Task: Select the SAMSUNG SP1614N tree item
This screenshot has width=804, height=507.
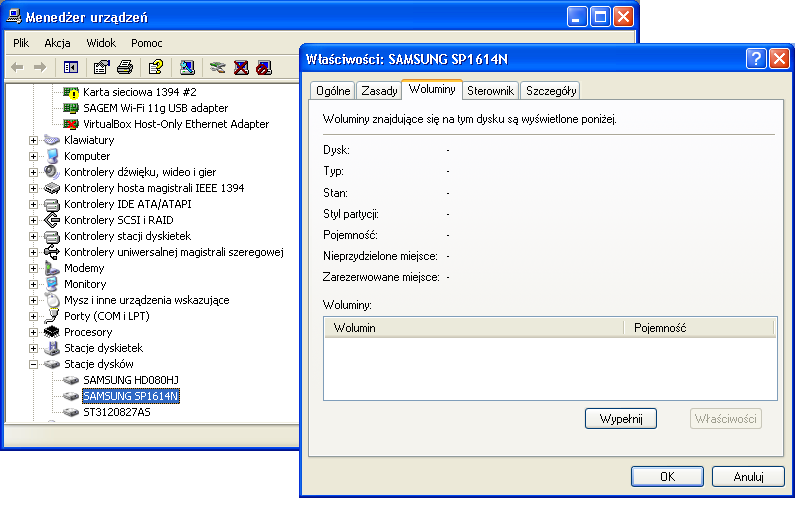Action: tap(131, 396)
